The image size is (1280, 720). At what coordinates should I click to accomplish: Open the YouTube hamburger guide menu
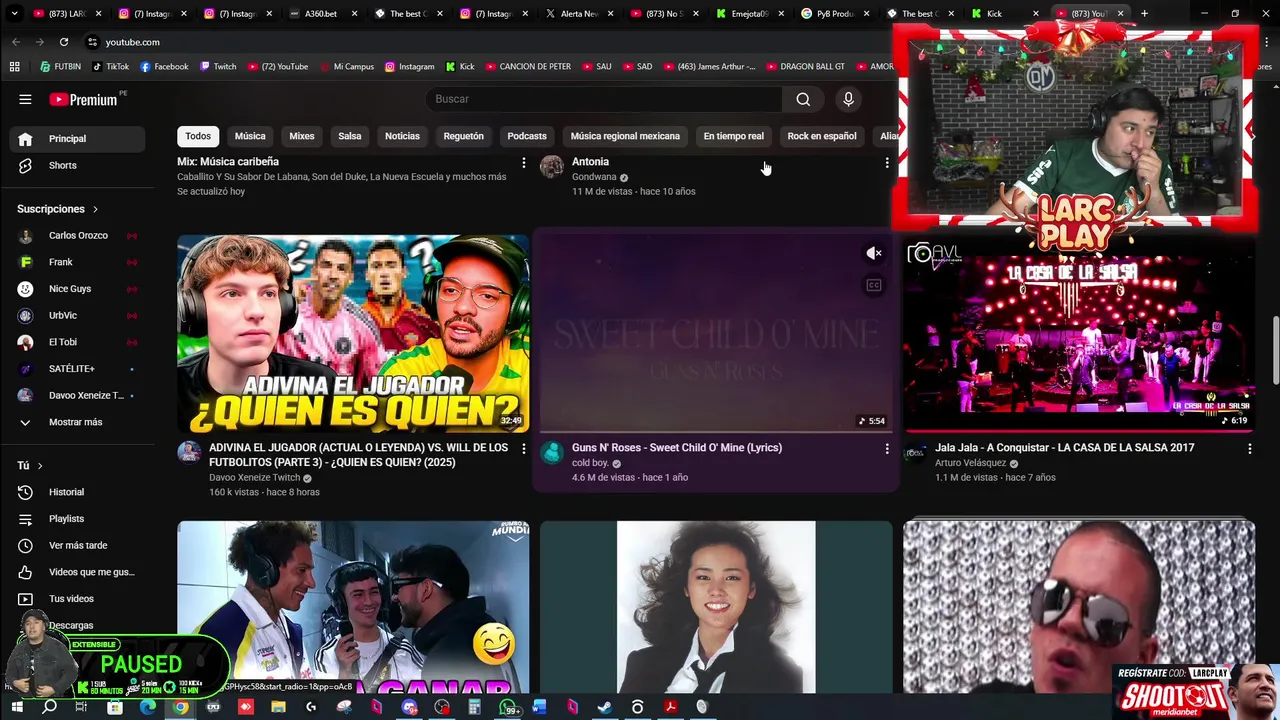click(25, 99)
